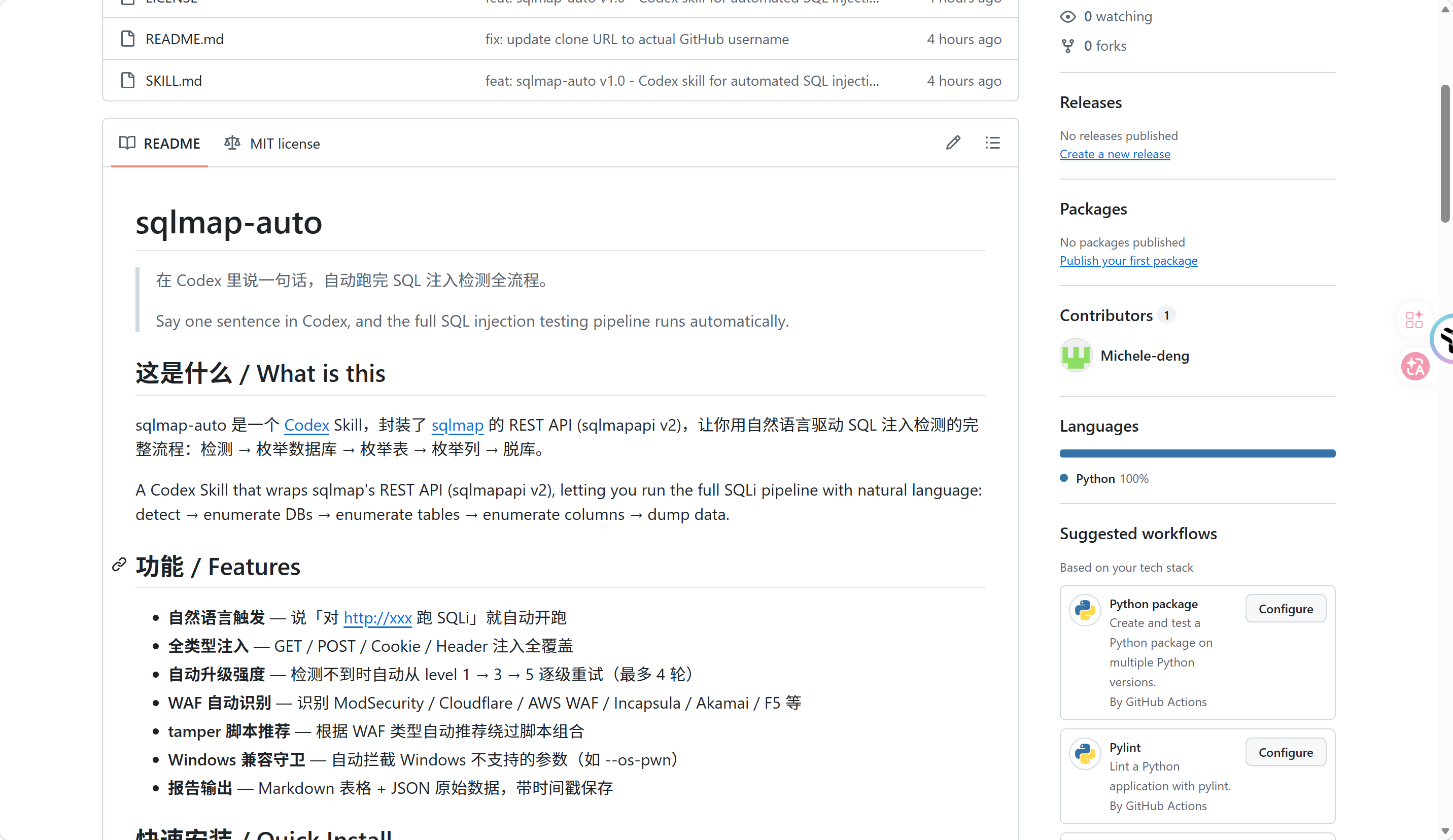The height and width of the screenshot is (840, 1453).
Task: Click the eye watching icon
Action: pos(1068,17)
